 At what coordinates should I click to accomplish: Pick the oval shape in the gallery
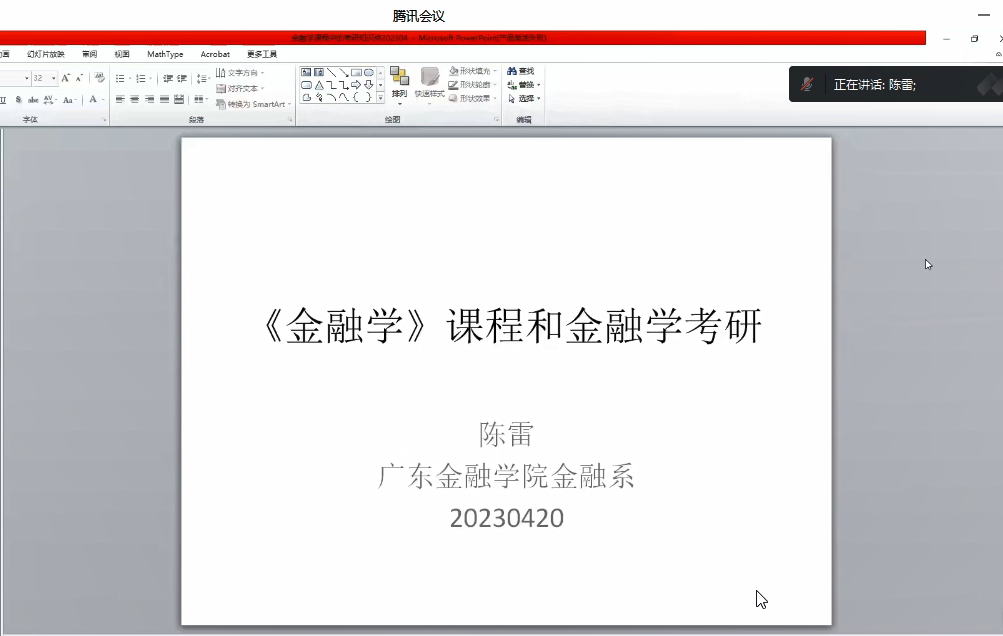pyautogui.click(x=369, y=72)
